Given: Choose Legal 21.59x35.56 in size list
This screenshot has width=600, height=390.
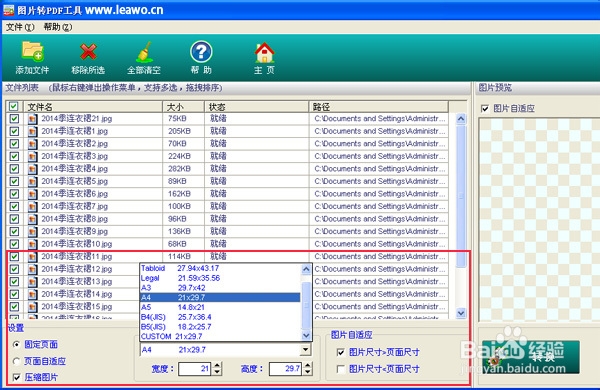Looking at the screenshot, I should 220,278.
